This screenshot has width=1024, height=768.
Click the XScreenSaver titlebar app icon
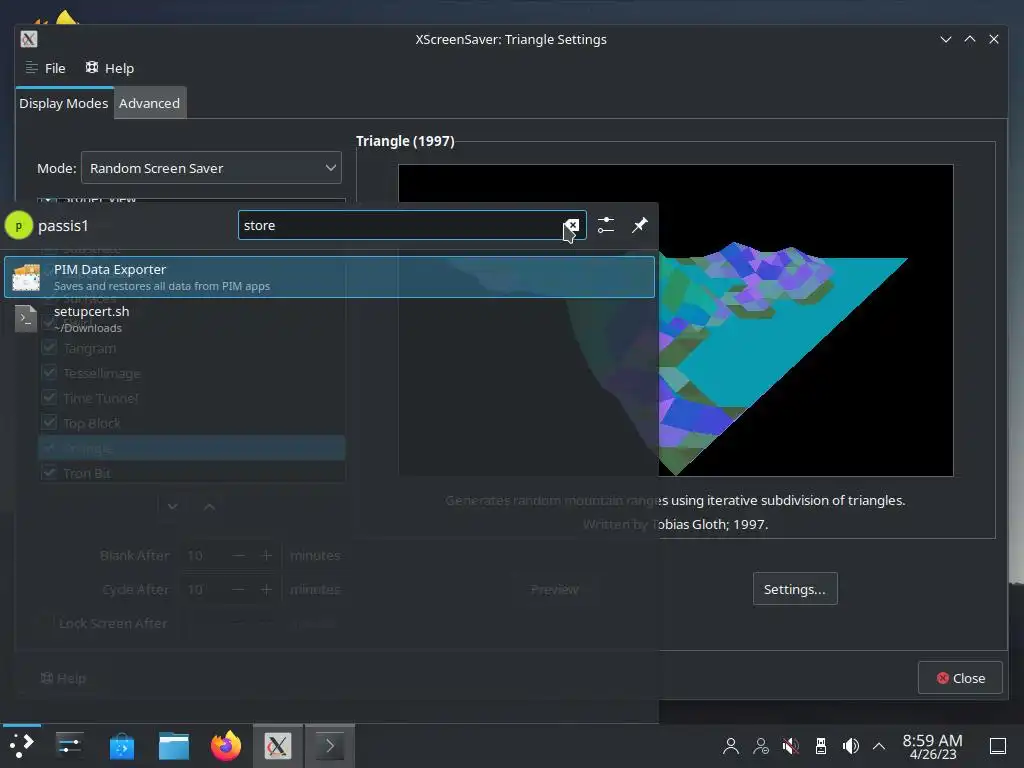tap(29, 39)
